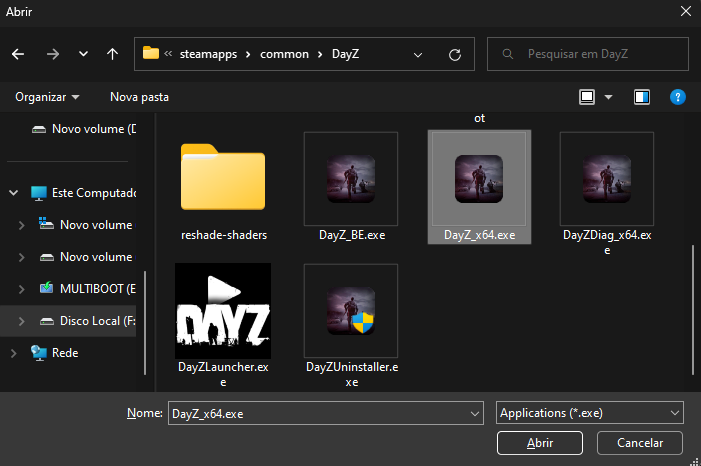Click the search magnifier icon
This screenshot has width=701, height=466.
click(x=507, y=54)
